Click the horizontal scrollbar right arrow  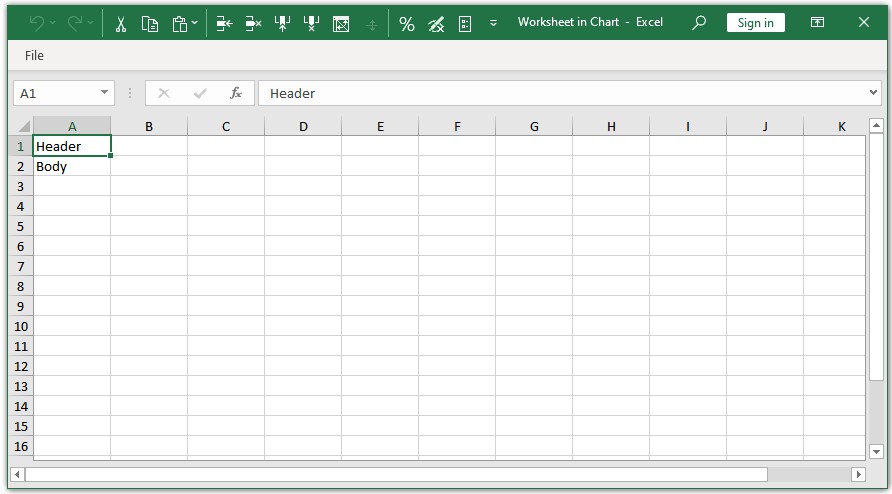[858, 474]
